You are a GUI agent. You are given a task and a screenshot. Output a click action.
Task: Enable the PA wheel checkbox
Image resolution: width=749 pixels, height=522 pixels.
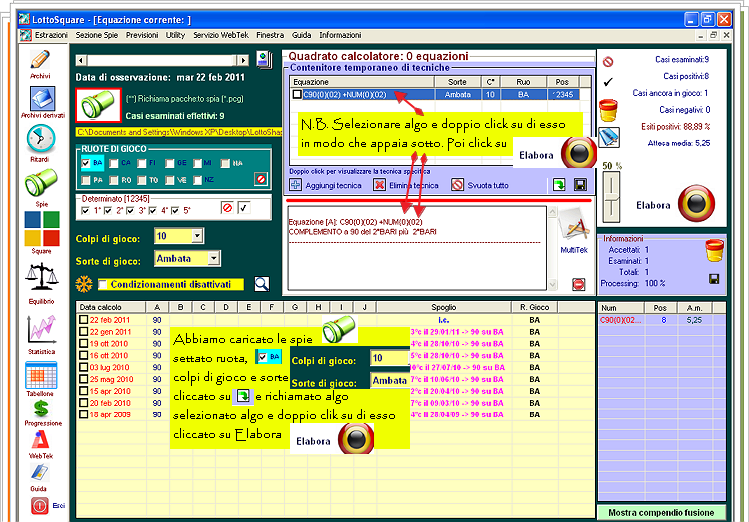coord(86,180)
